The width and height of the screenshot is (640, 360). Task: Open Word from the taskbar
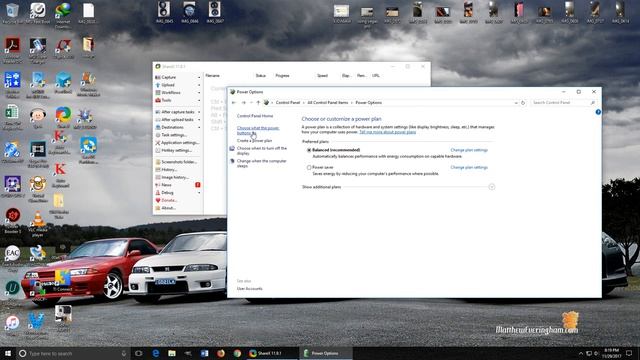(204, 353)
